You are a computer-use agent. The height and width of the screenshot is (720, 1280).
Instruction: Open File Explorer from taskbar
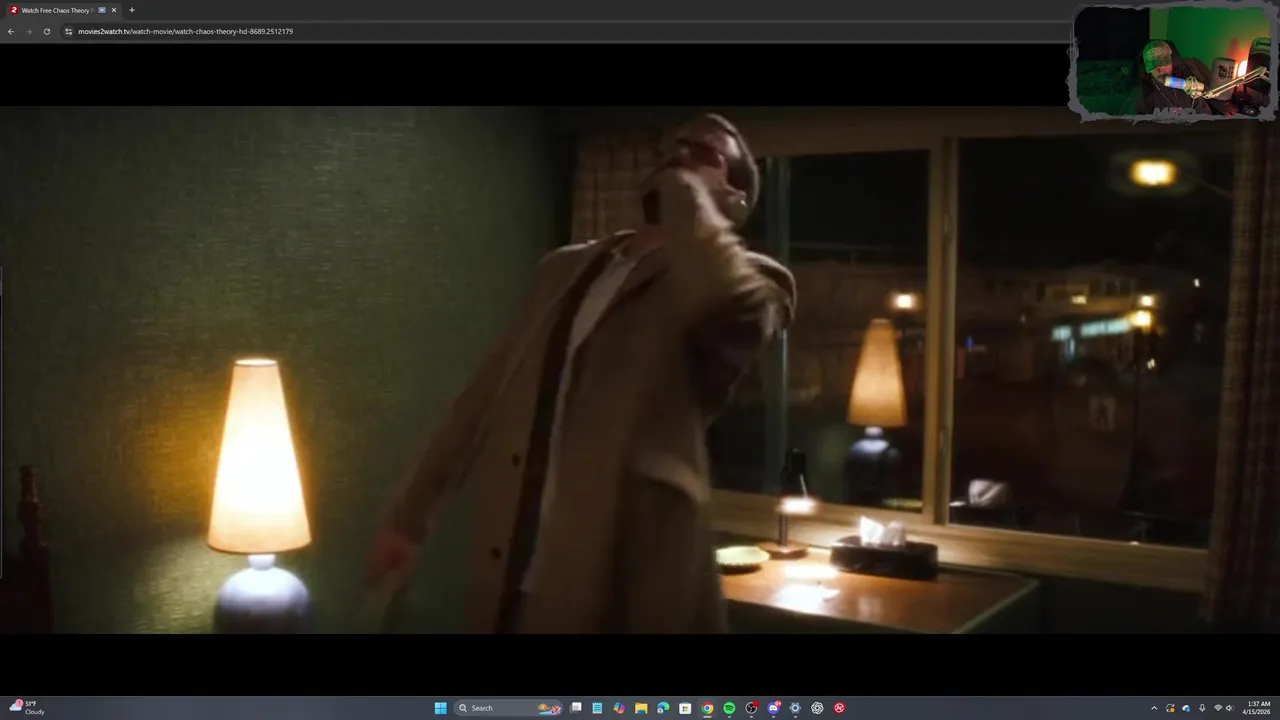coord(641,708)
